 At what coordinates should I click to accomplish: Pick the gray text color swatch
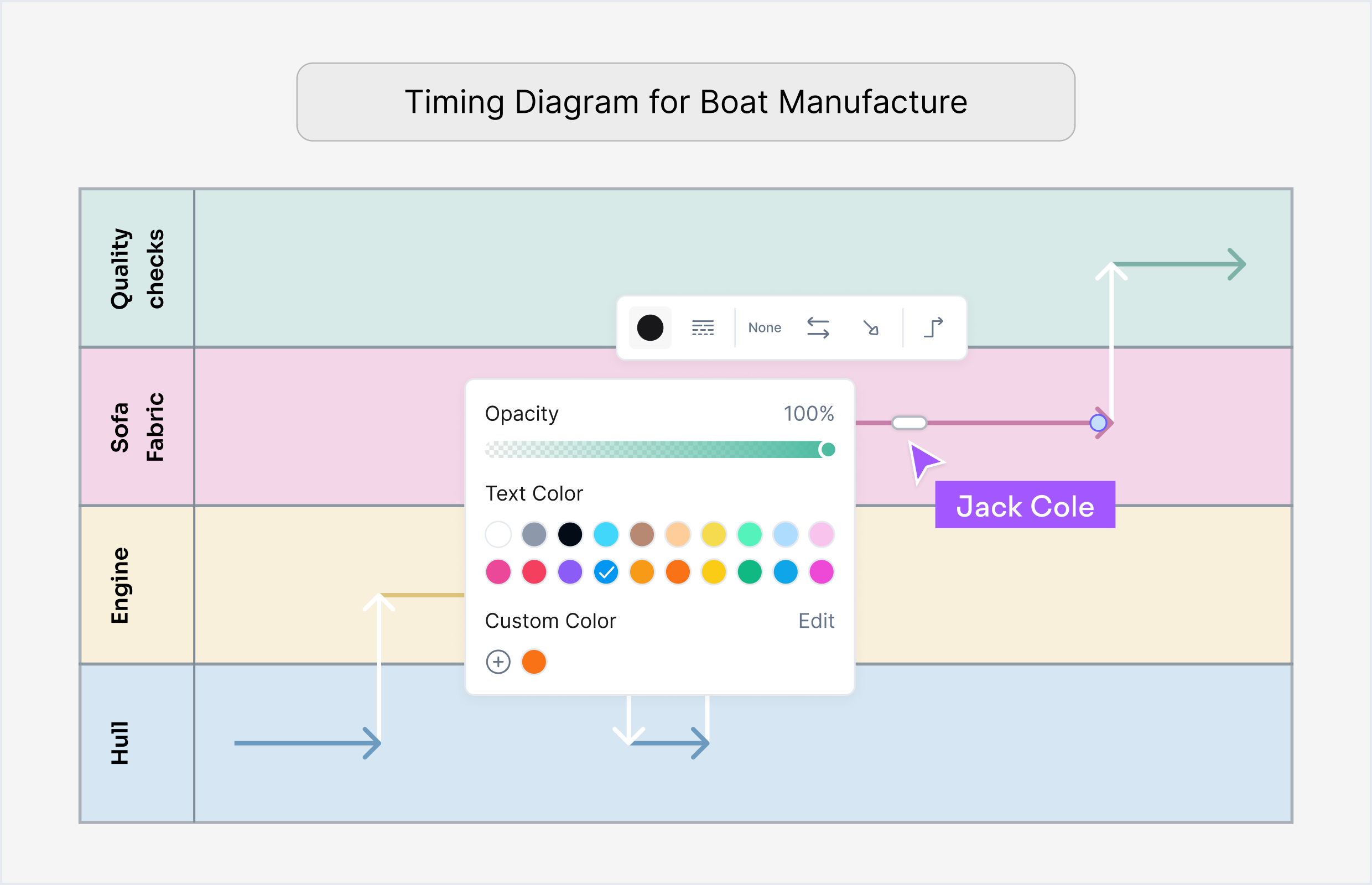534,534
